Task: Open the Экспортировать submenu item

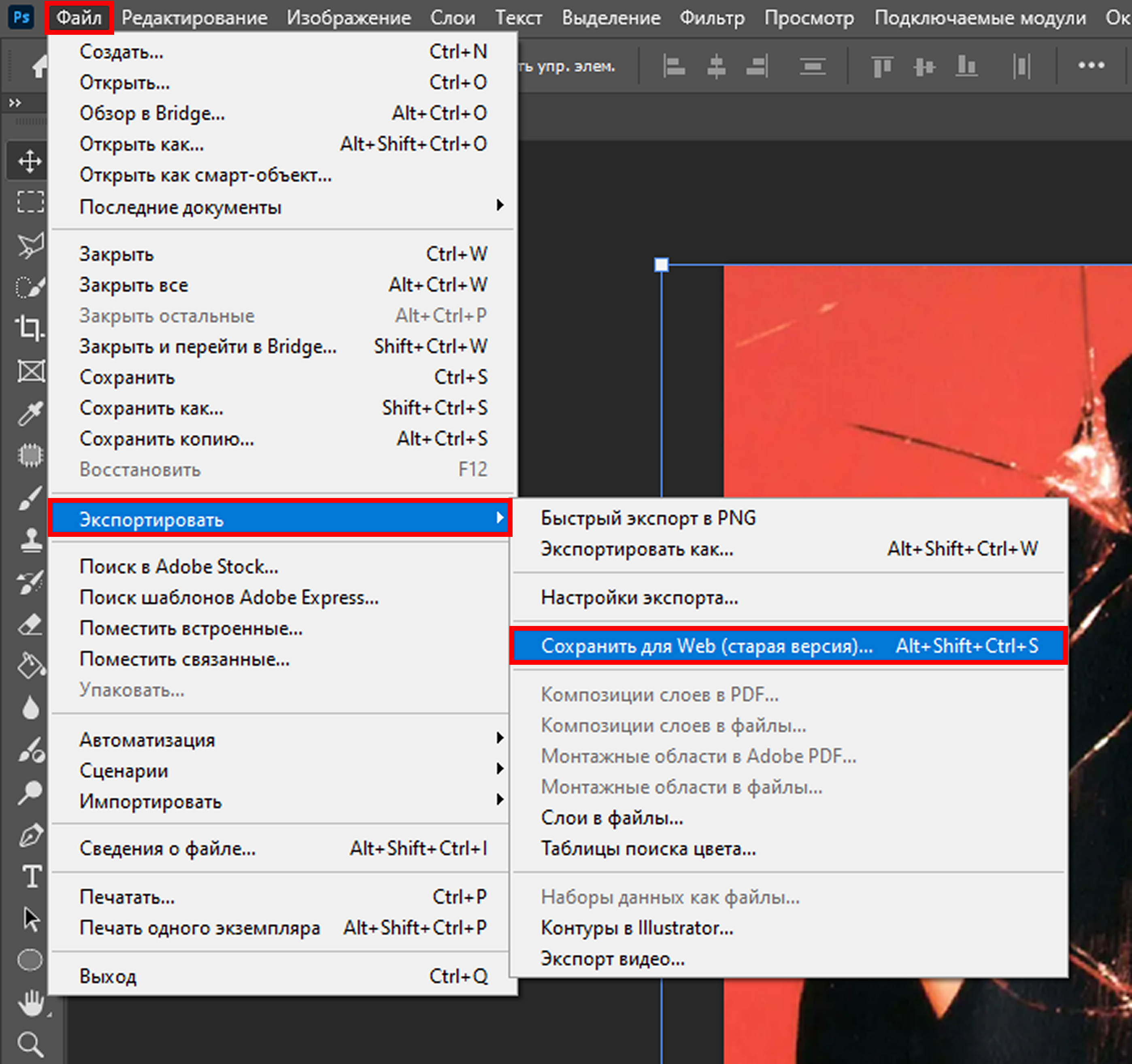Action: 280,519
